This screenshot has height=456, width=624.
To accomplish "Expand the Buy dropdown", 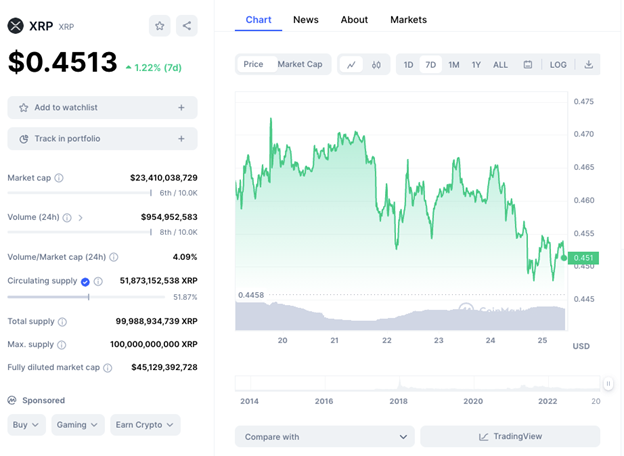I will (x=26, y=425).
